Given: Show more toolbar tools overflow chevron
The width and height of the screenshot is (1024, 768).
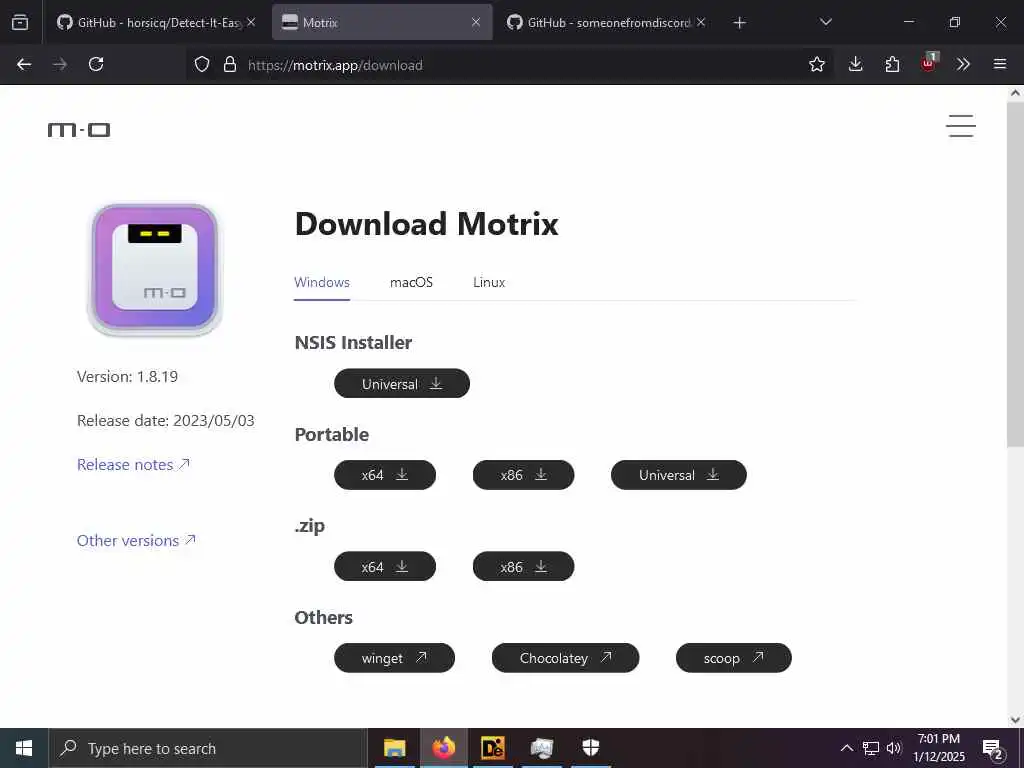Looking at the screenshot, I should (x=963, y=64).
